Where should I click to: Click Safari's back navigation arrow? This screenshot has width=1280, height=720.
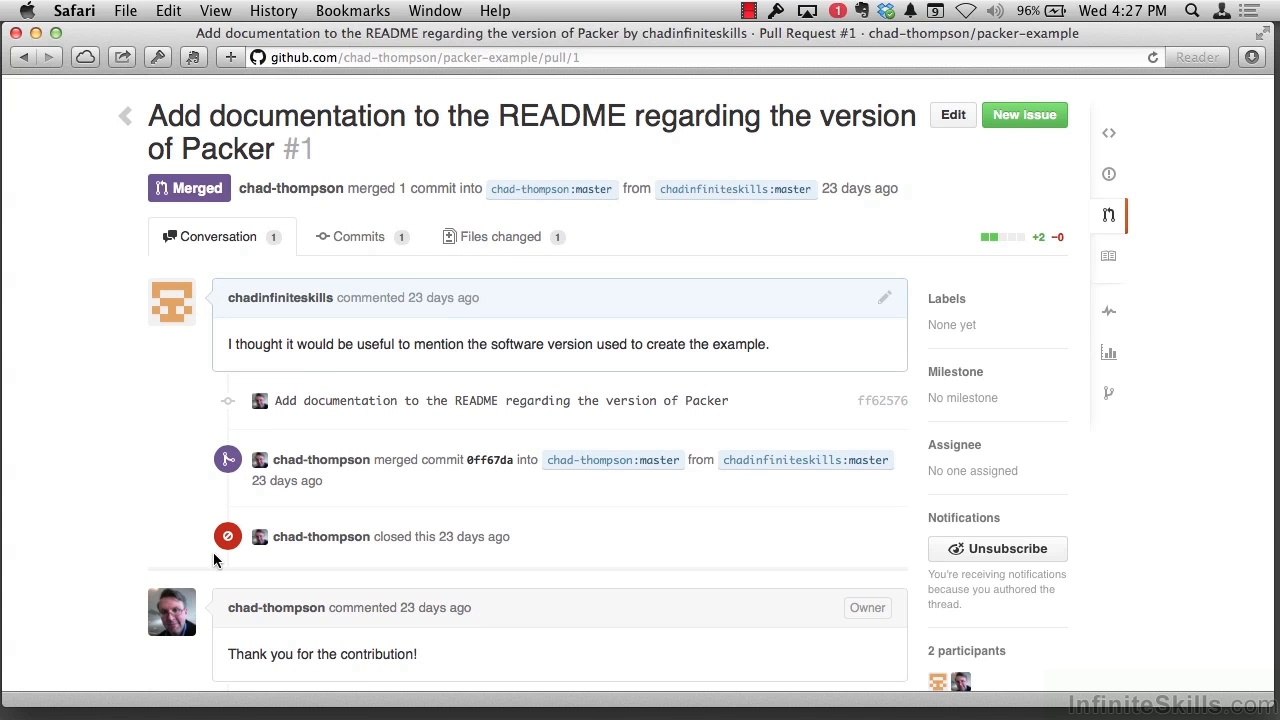(24, 58)
